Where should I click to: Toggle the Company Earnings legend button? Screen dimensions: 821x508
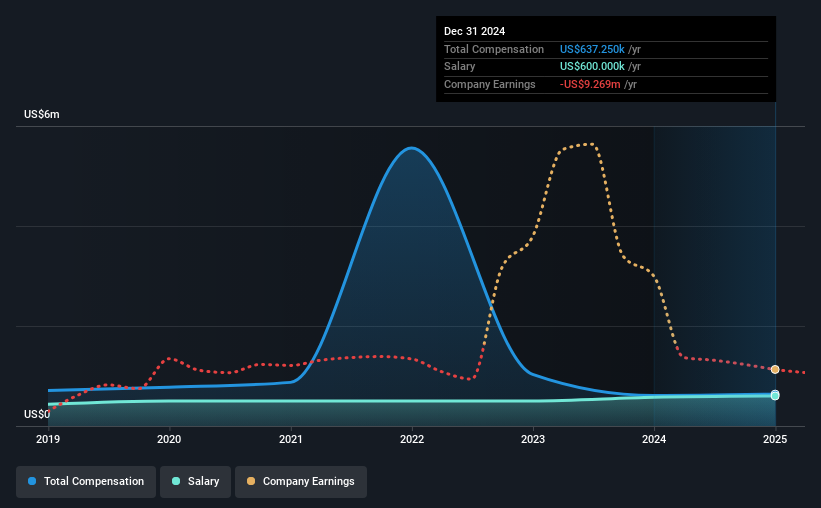pos(301,481)
